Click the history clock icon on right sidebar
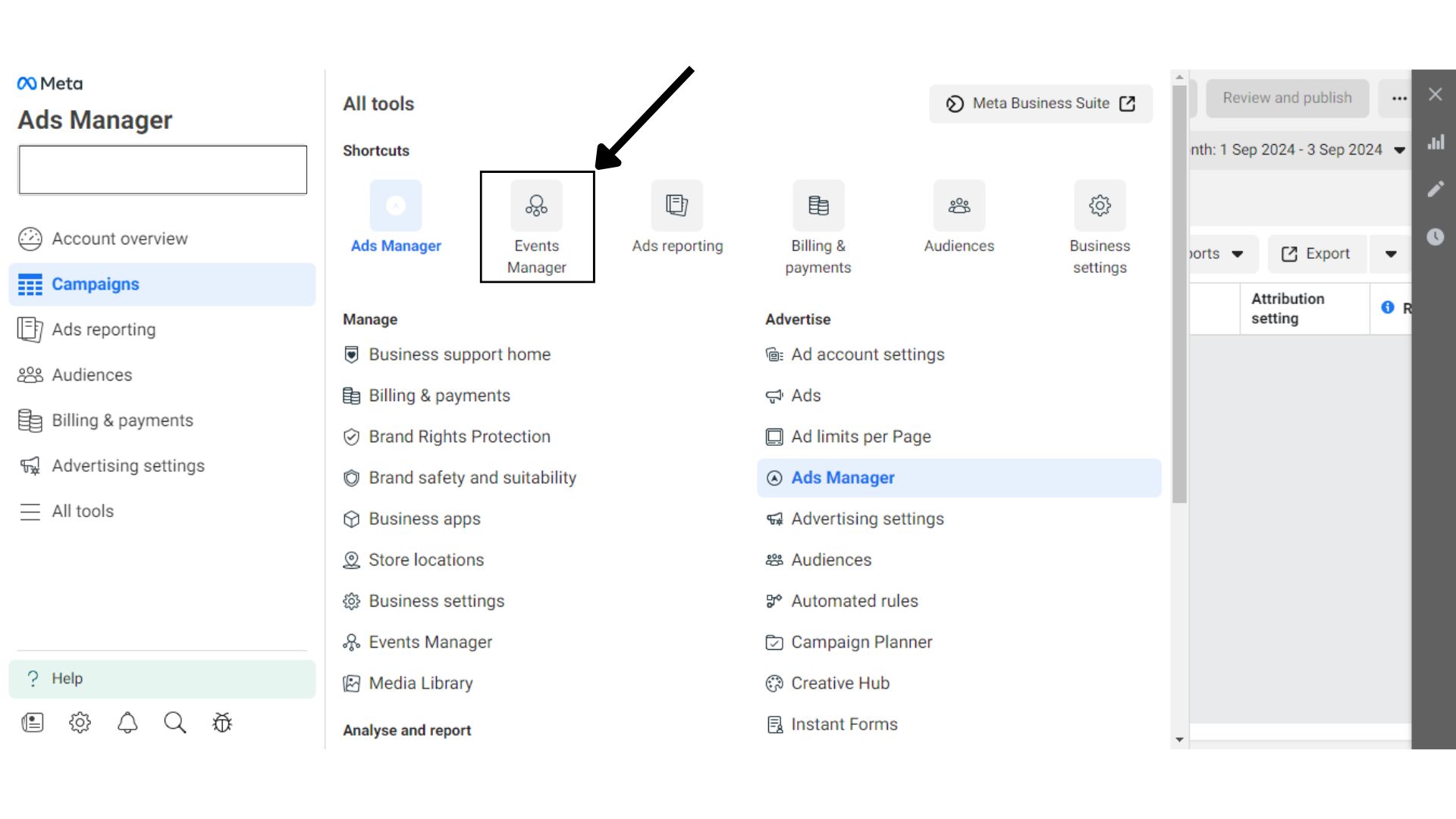The width and height of the screenshot is (1456, 819). pos(1436,237)
